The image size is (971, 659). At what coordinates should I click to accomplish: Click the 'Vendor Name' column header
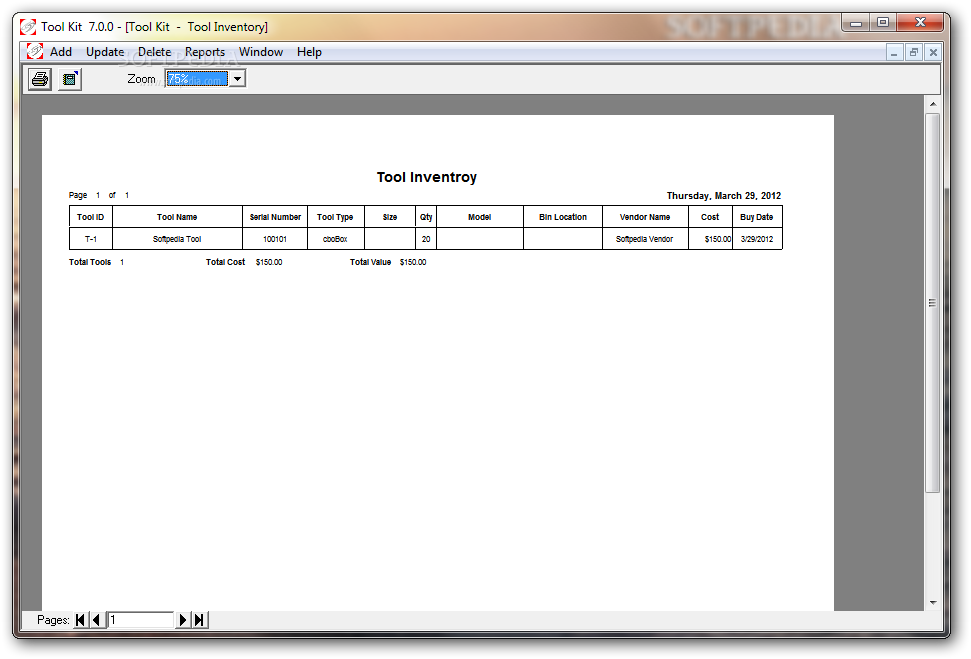[645, 217]
